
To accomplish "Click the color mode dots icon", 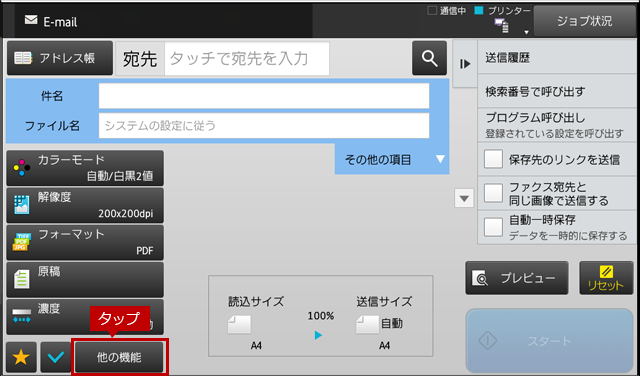I will pos(22,168).
